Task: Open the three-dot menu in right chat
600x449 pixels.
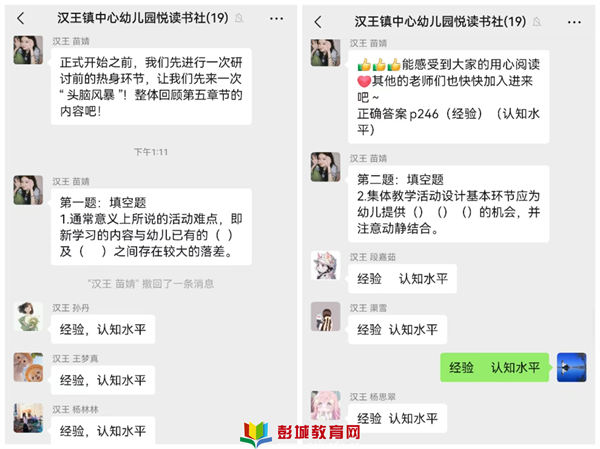Action: tap(574, 22)
